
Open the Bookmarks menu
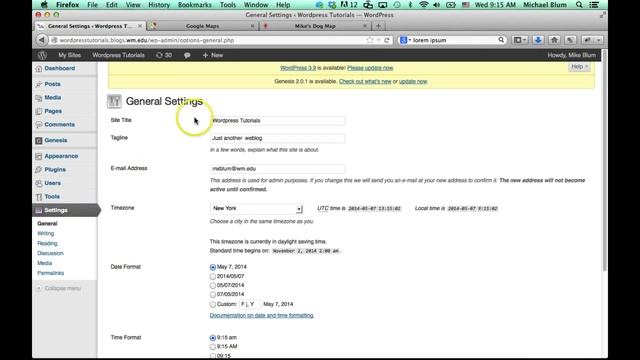[194, 5]
